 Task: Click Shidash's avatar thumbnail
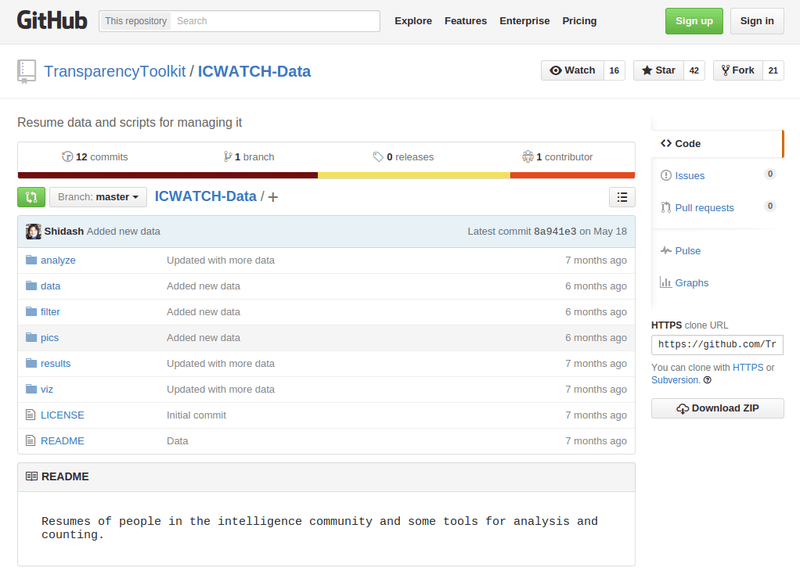coord(33,231)
